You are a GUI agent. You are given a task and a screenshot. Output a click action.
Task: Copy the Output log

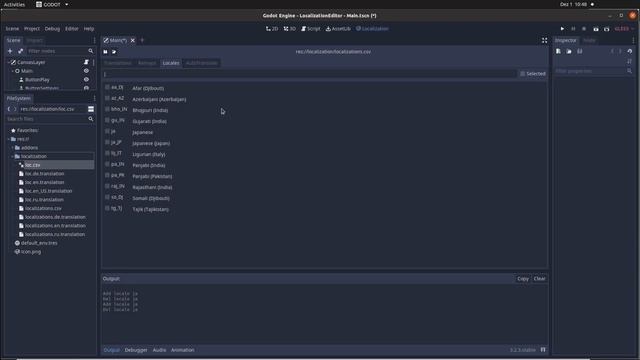tap(522, 279)
